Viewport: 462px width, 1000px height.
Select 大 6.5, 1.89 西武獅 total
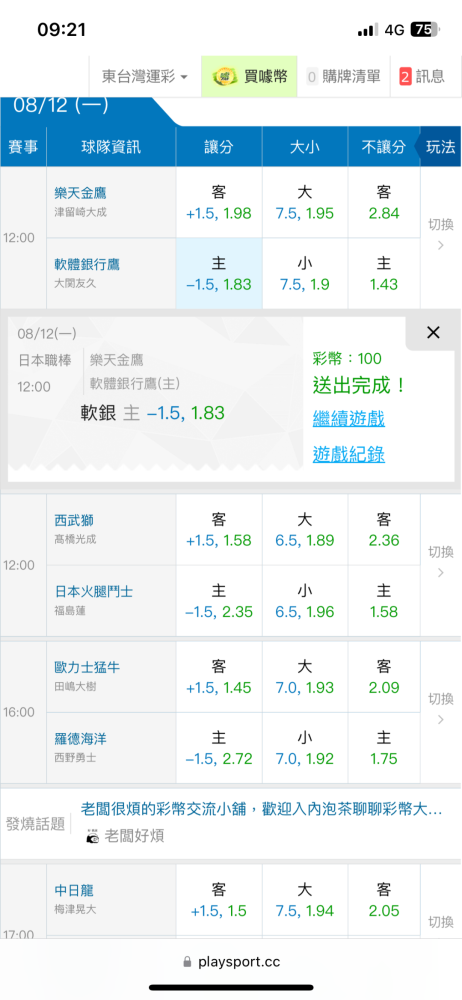[305, 530]
